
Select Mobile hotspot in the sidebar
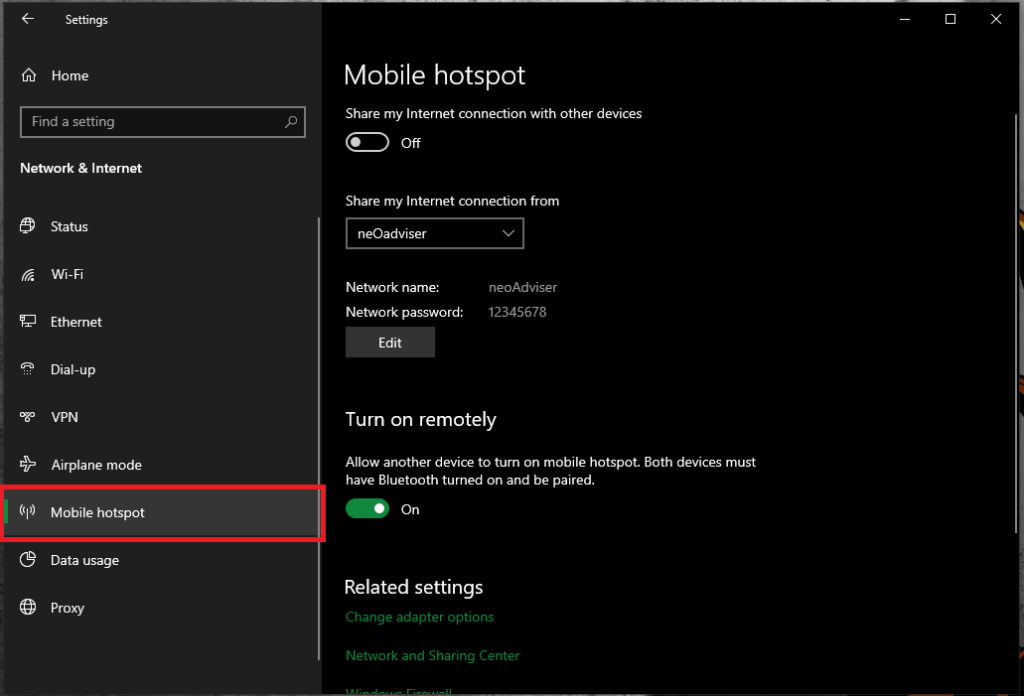95,512
